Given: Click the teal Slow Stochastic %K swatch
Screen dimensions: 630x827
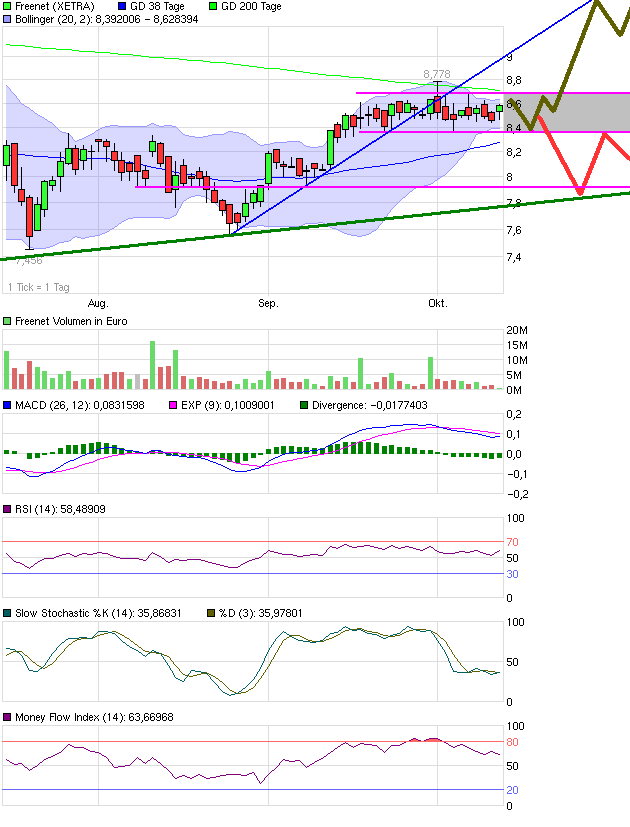Looking at the screenshot, I should 7,613.
